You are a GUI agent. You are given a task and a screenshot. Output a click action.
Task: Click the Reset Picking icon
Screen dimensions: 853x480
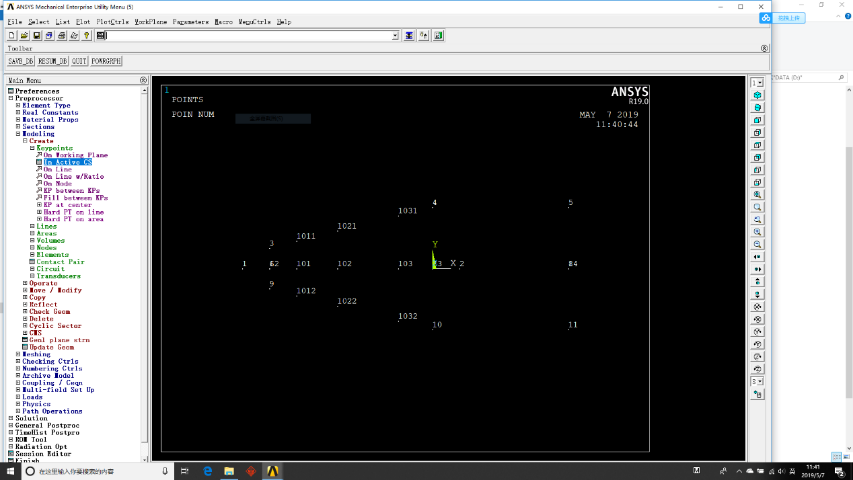click(424, 35)
